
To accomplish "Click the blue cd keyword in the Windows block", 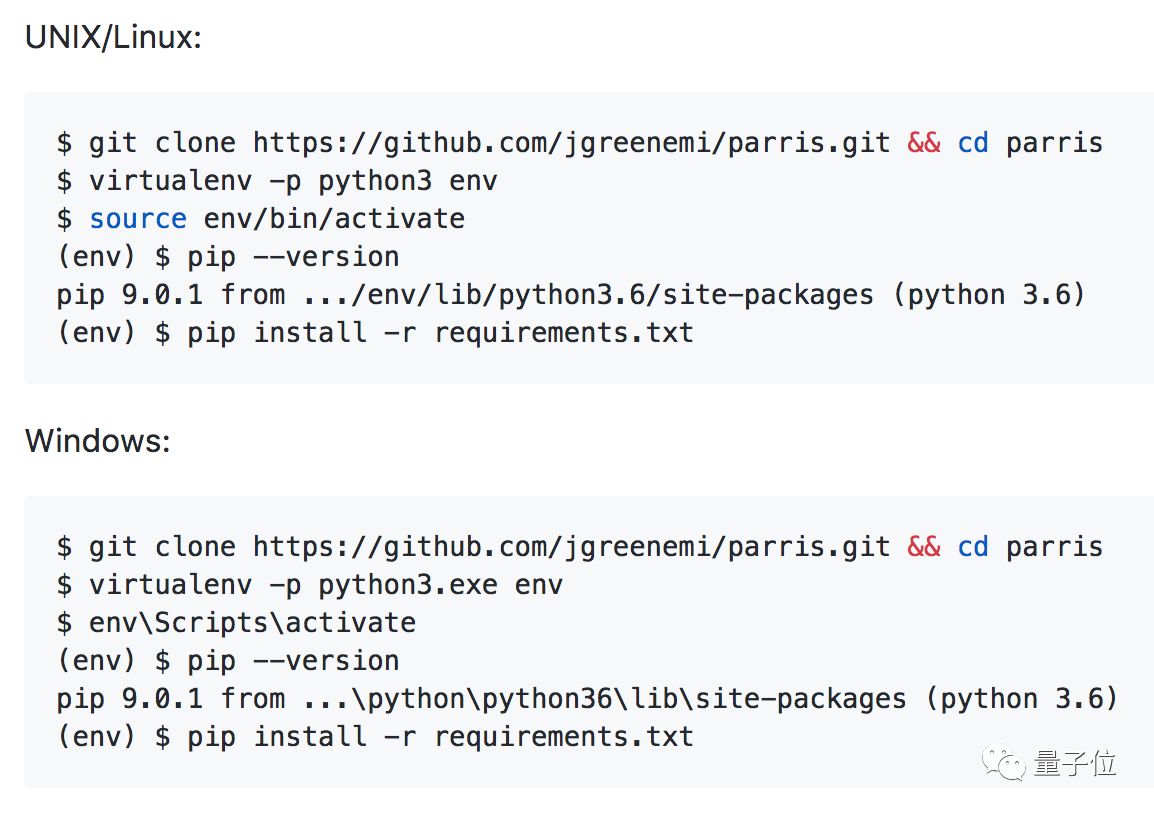I will tap(973, 547).
